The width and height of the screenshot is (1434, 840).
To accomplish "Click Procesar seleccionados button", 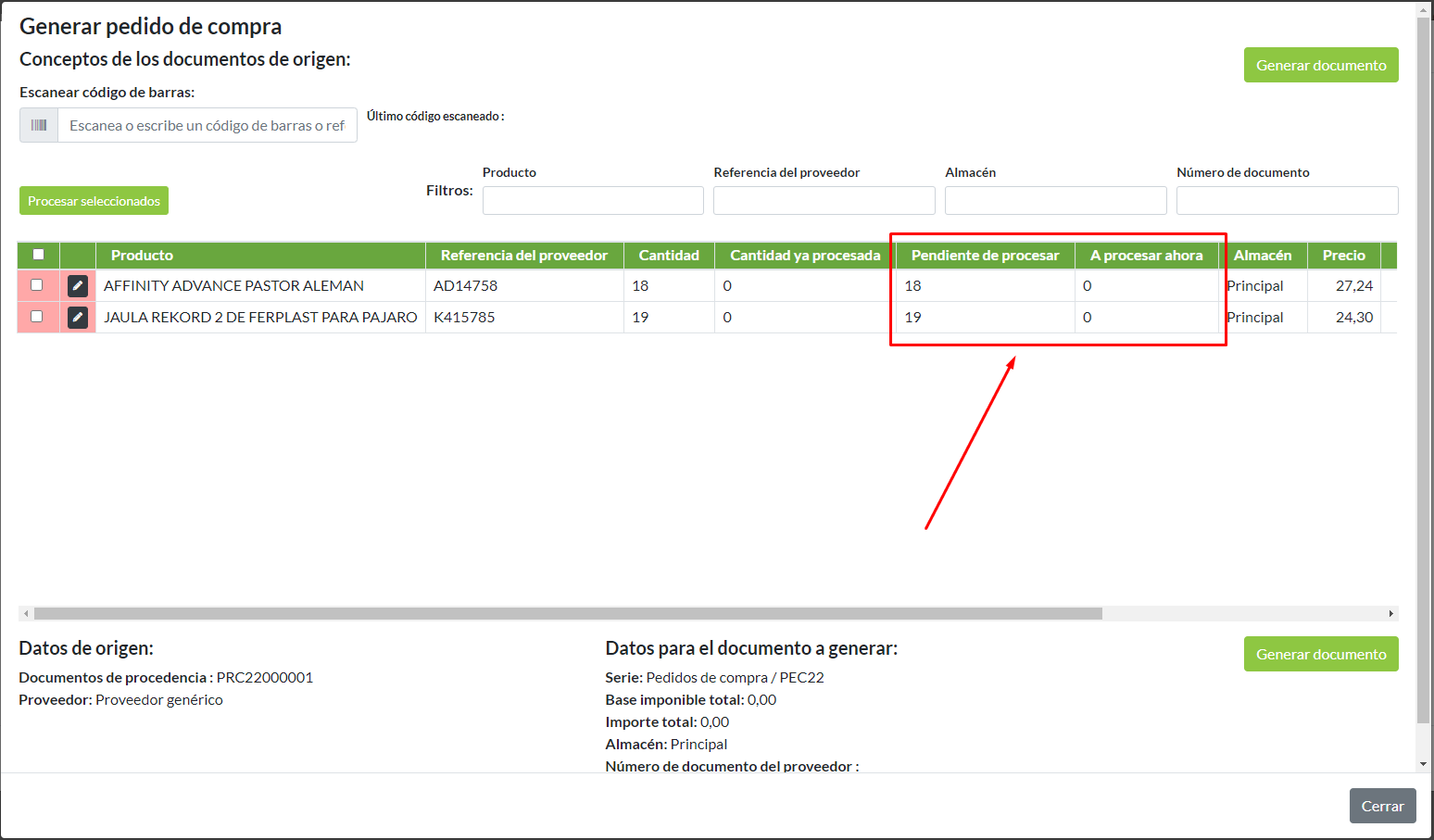I will pos(94,201).
